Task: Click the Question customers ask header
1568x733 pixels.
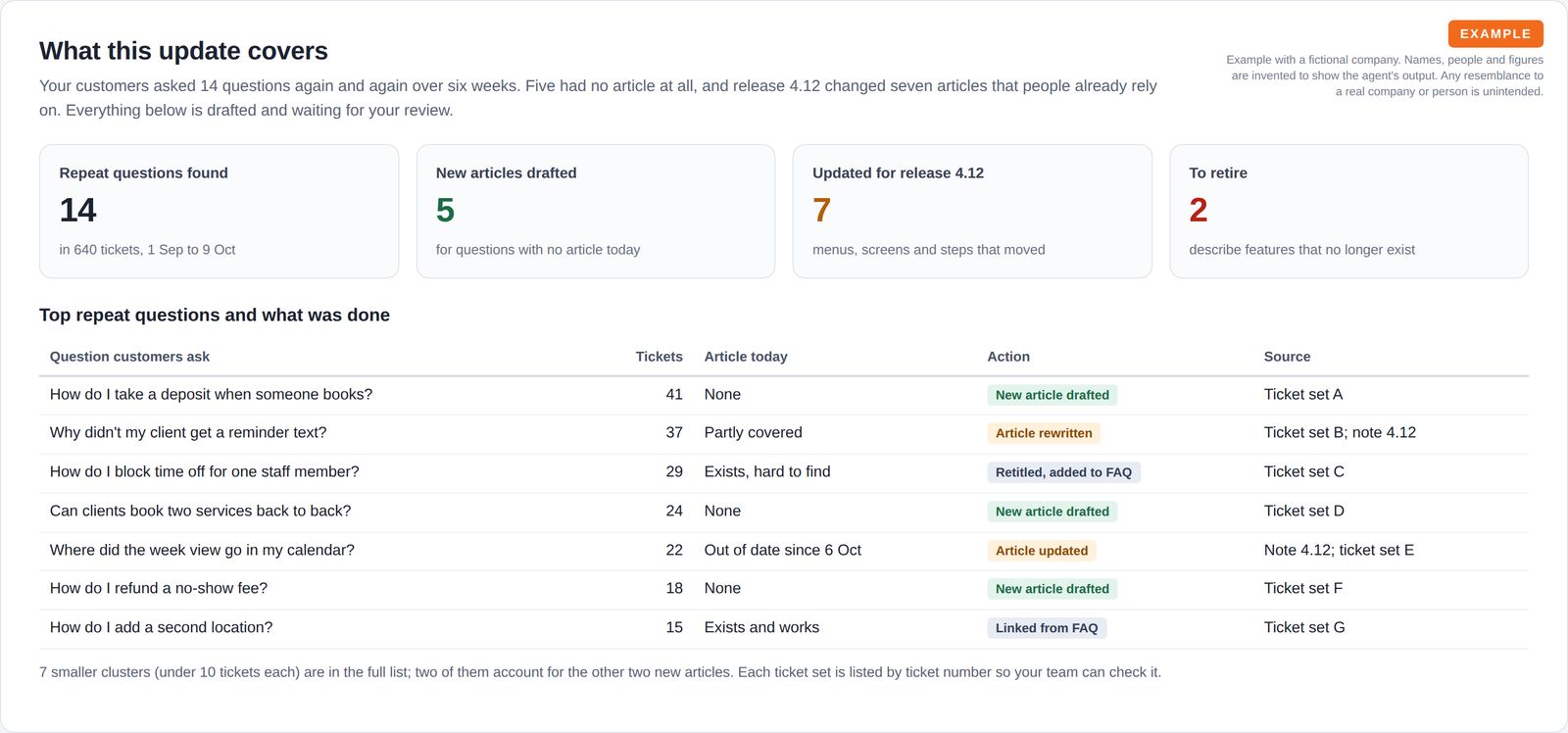Action: tap(129, 357)
